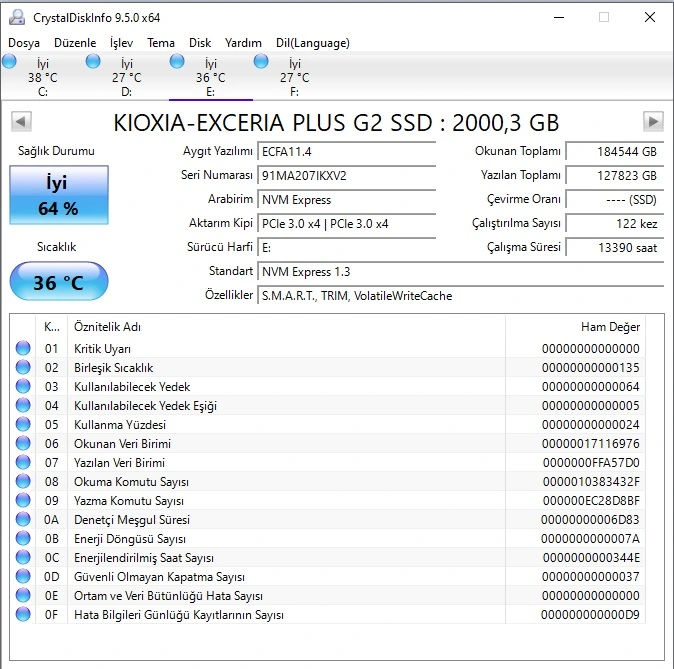Open the Disk menu
This screenshot has height=669, width=674.
click(200, 43)
